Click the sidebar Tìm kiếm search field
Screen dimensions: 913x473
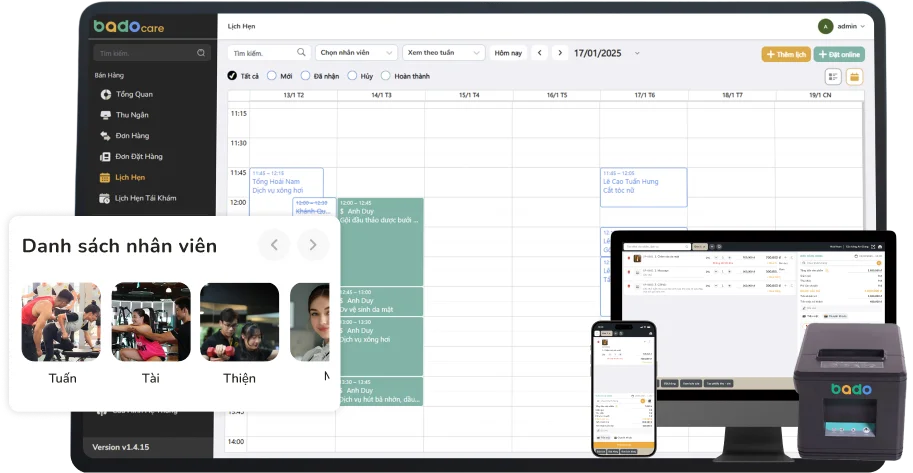click(x=151, y=53)
